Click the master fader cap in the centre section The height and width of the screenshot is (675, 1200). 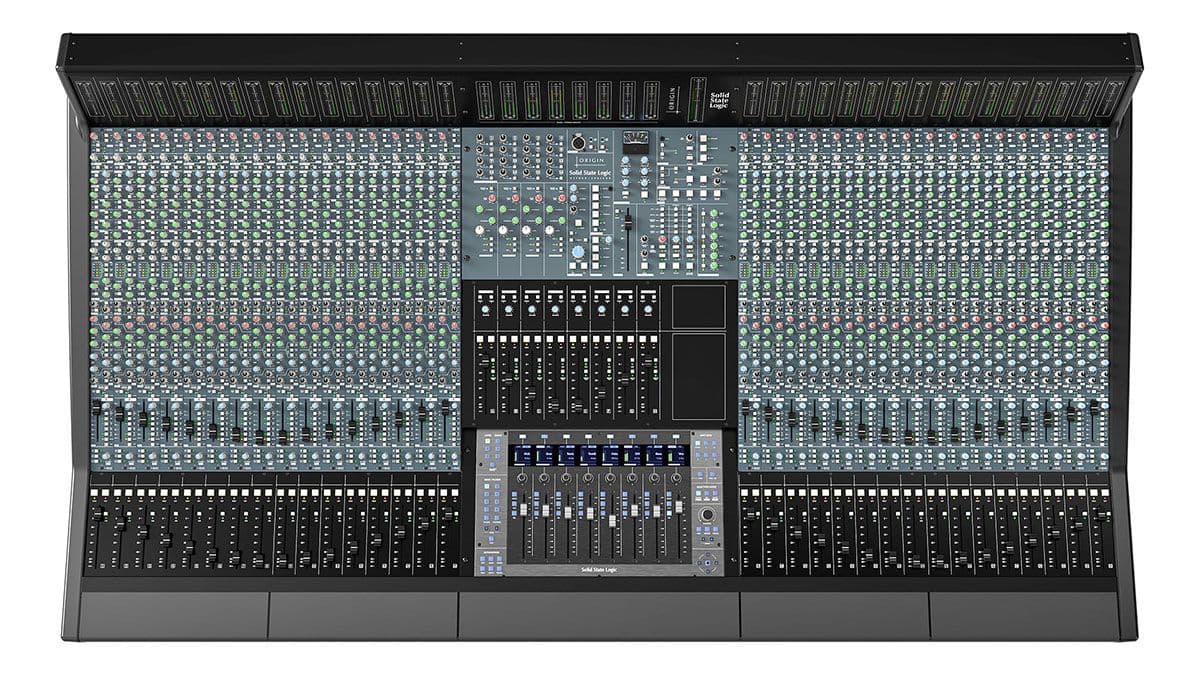627,221
